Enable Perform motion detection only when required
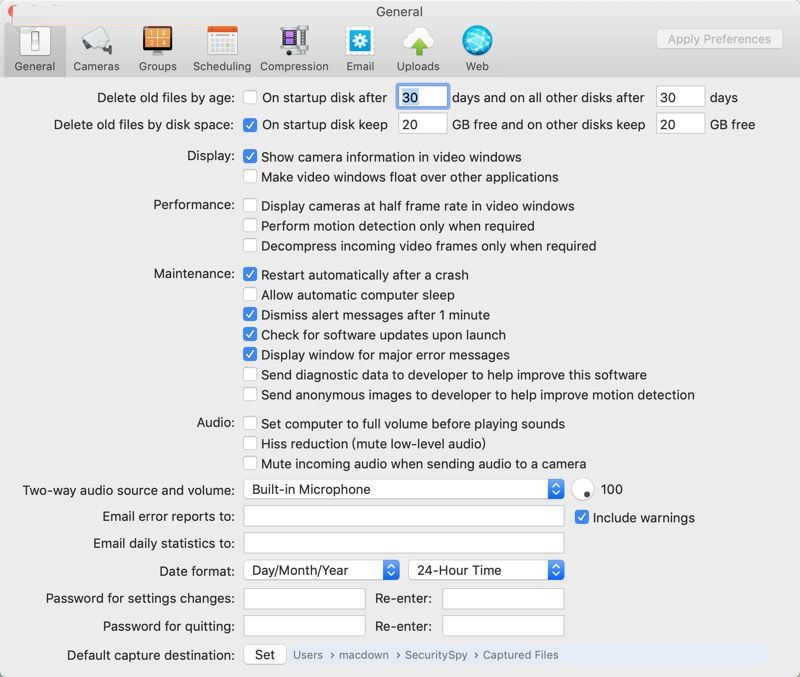800x677 pixels. coord(250,225)
